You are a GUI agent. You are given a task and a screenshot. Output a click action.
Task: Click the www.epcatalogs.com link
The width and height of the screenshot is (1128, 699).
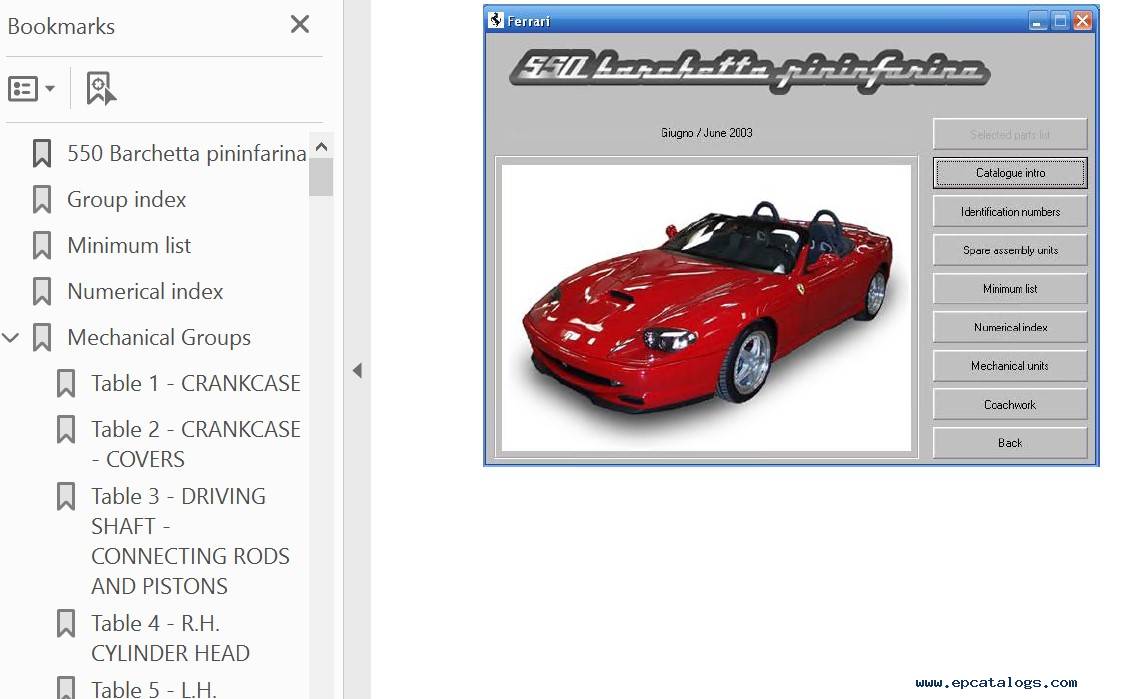click(996, 682)
